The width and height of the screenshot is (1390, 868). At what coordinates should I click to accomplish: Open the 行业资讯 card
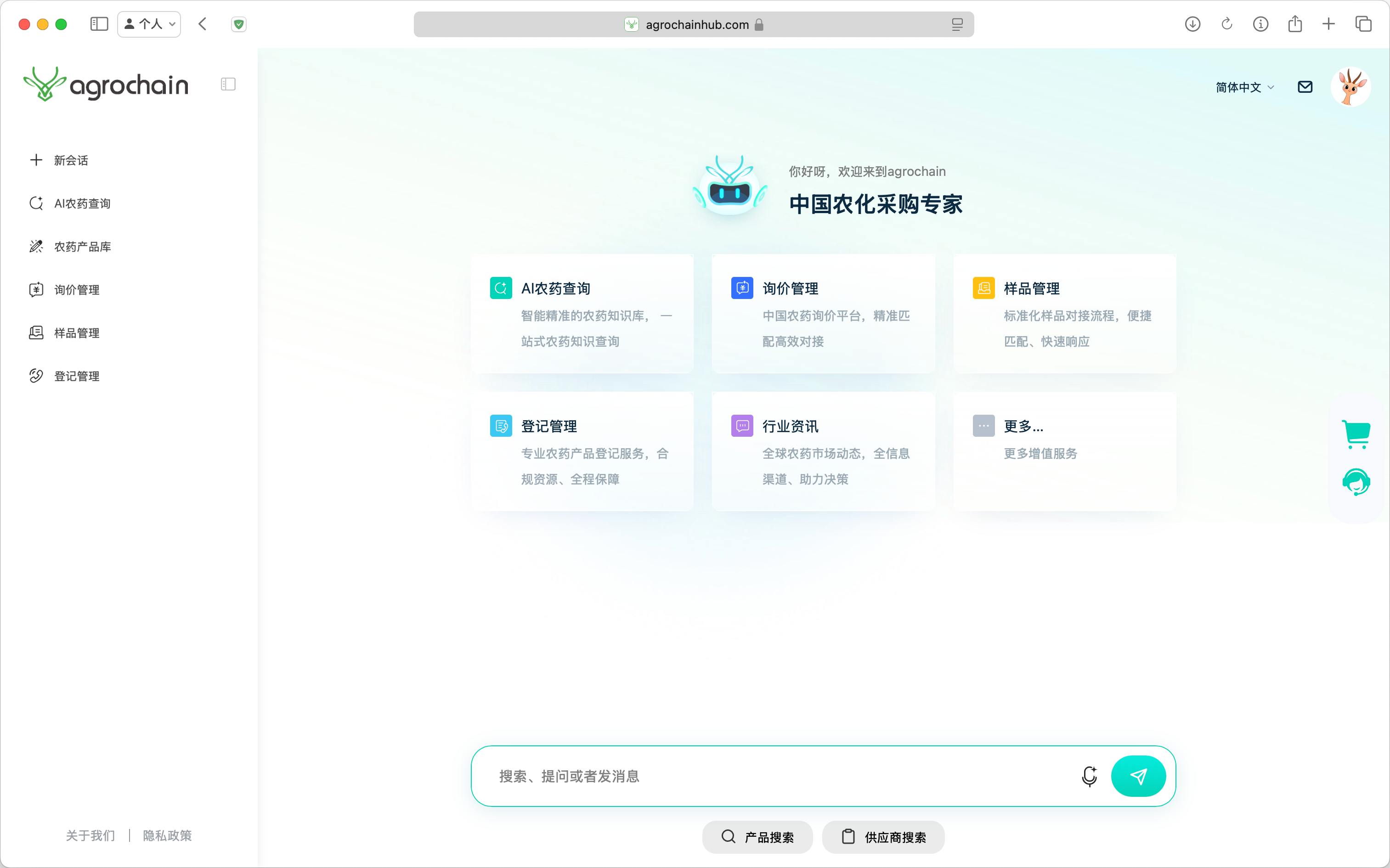pyautogui.click(x=823, y=451)
